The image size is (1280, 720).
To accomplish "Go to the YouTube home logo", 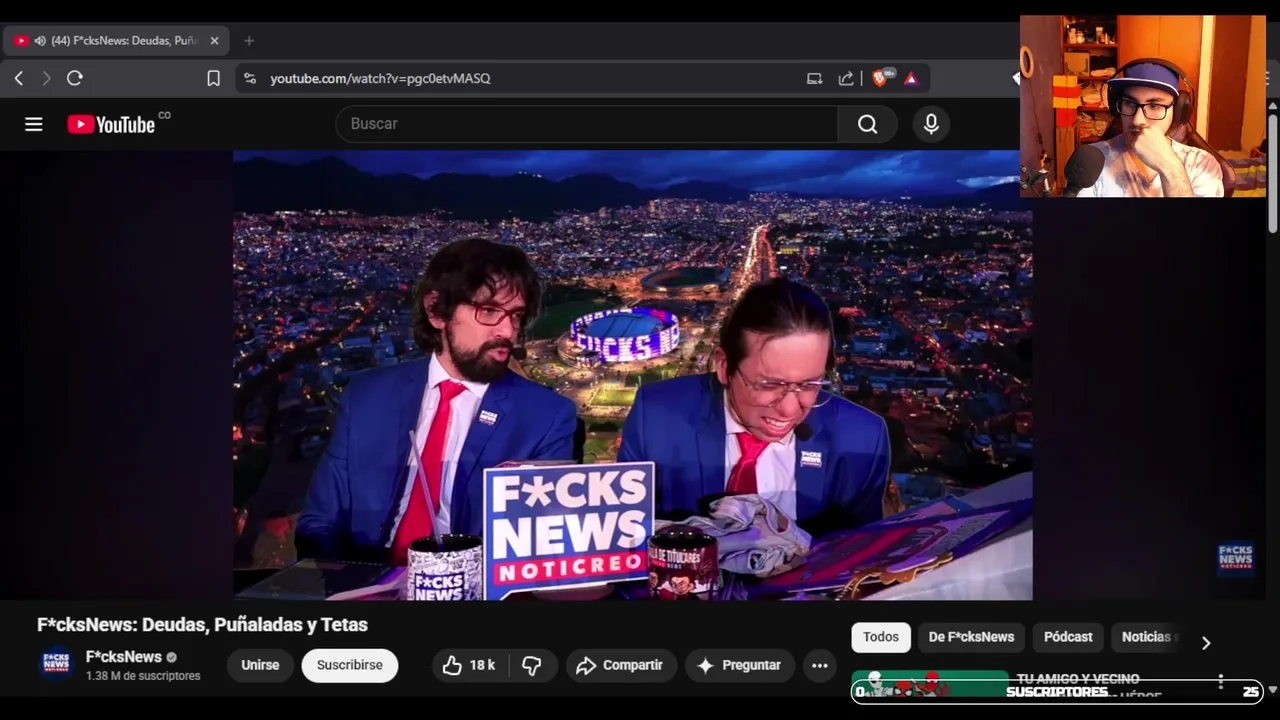I will pyautogui.click(x=111, y=124).
